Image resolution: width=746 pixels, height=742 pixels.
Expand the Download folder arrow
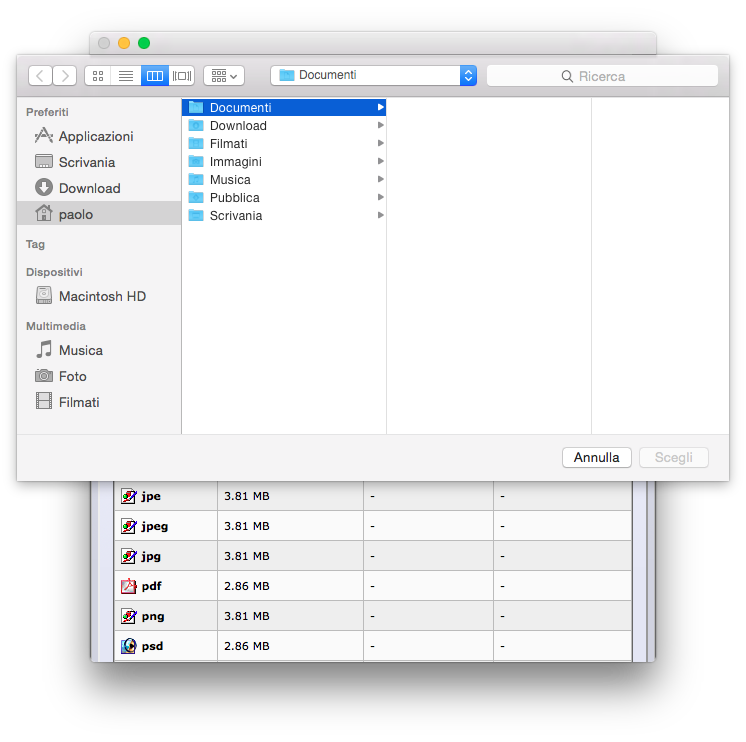tap(381, 125)
